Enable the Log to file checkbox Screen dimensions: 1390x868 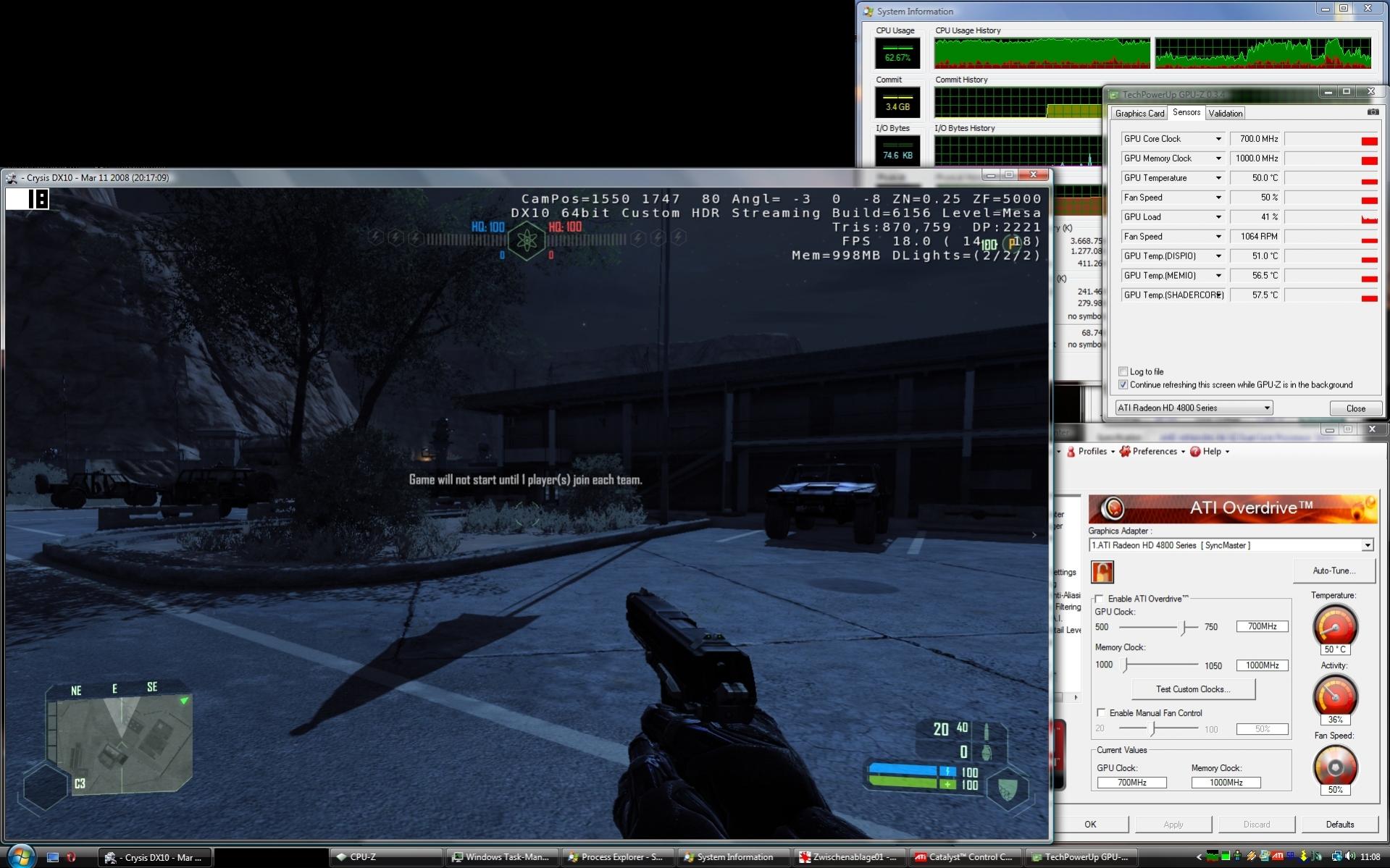1123,371
